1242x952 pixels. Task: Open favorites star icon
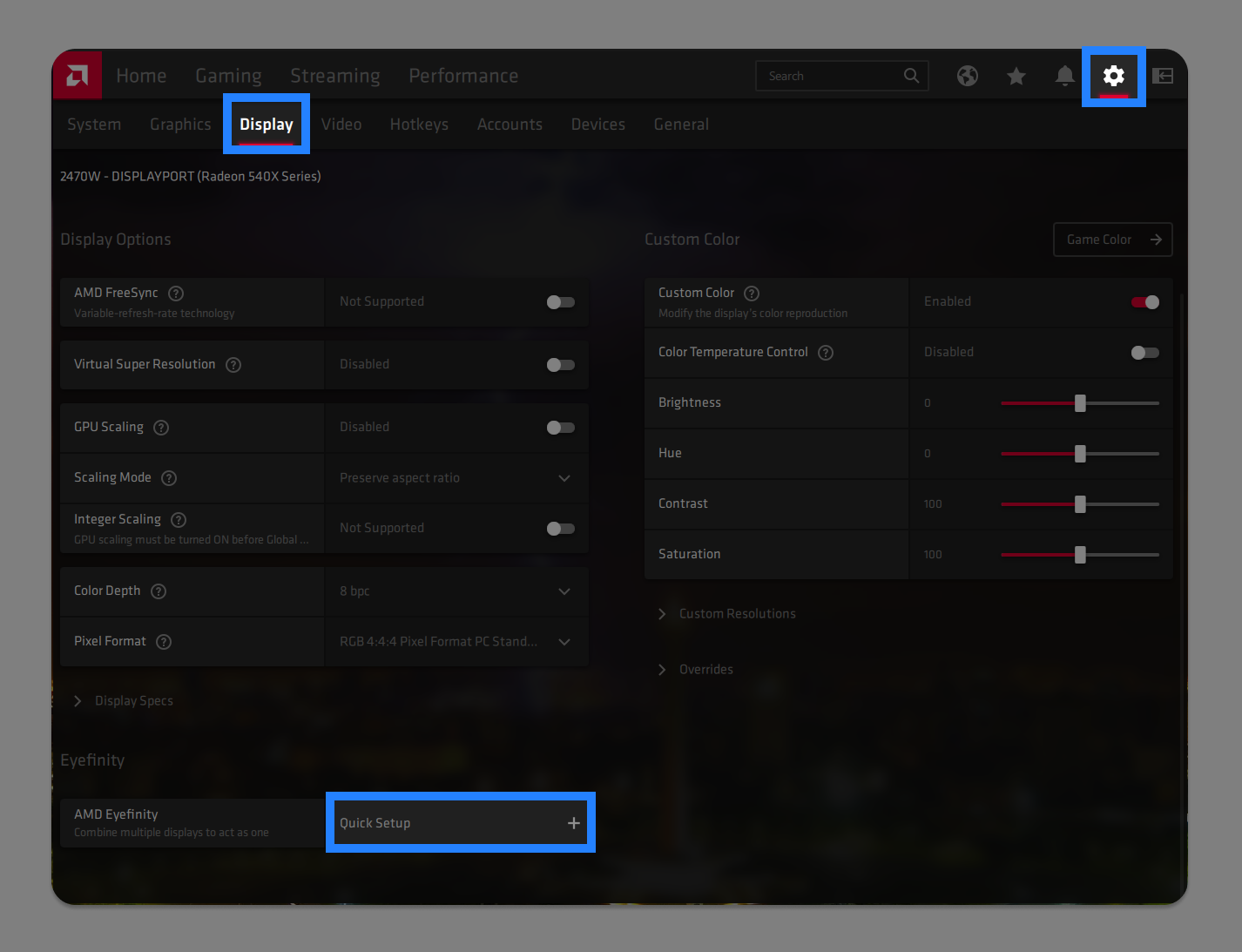pyautogui.click(x=1016, y=76)
